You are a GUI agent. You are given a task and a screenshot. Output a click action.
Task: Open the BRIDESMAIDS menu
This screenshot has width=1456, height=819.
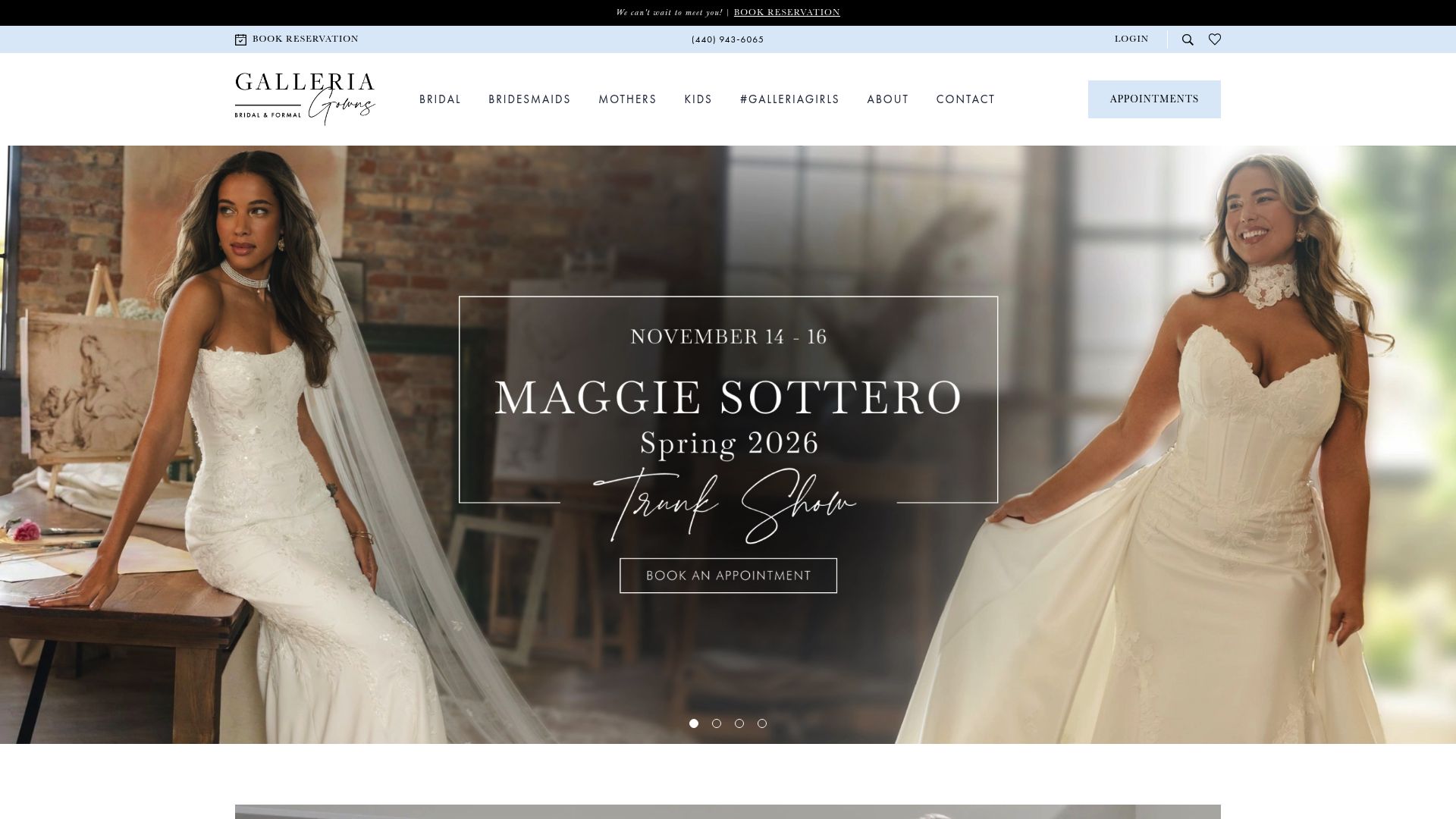(529, 99)
